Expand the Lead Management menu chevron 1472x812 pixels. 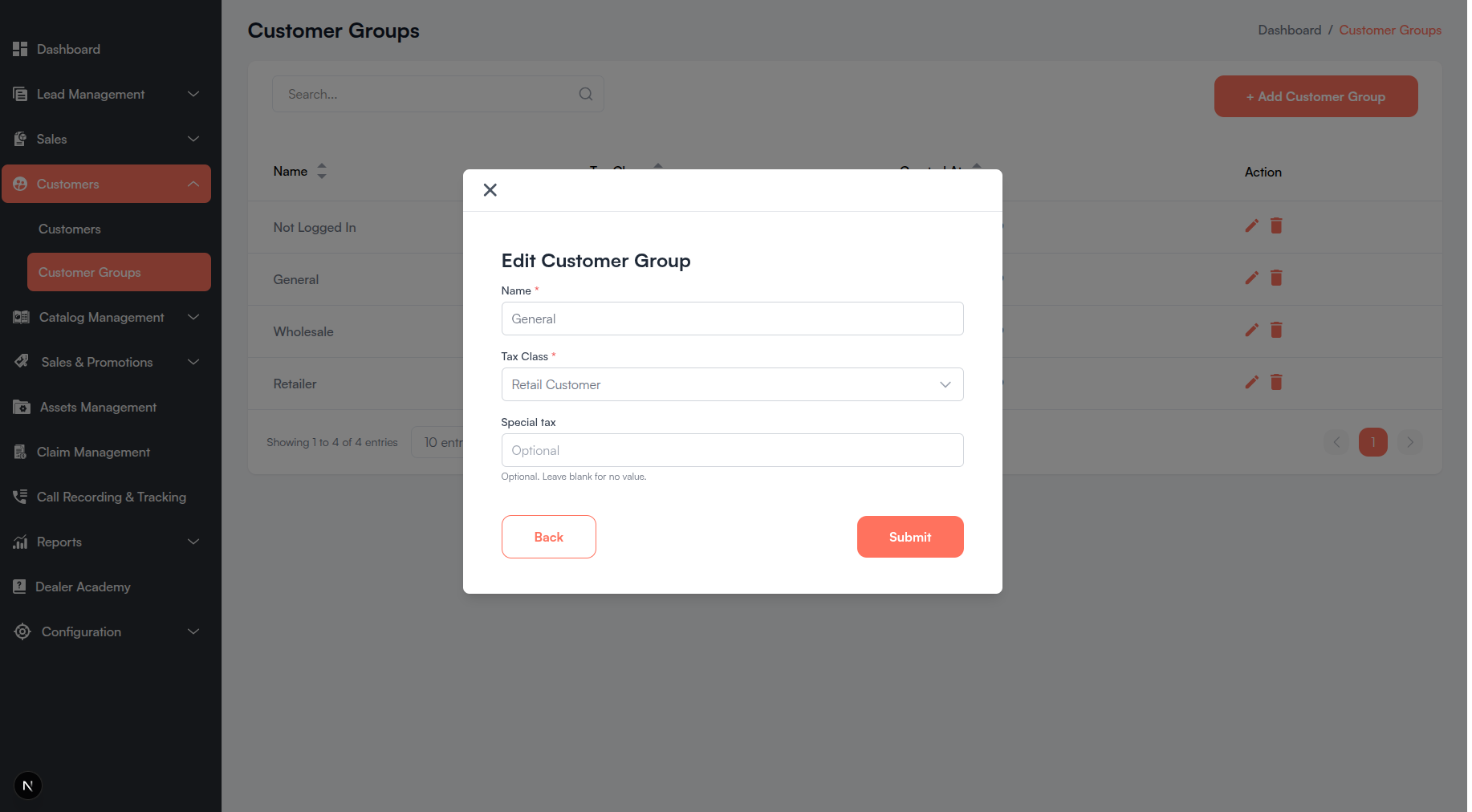[x=193, y=94]
